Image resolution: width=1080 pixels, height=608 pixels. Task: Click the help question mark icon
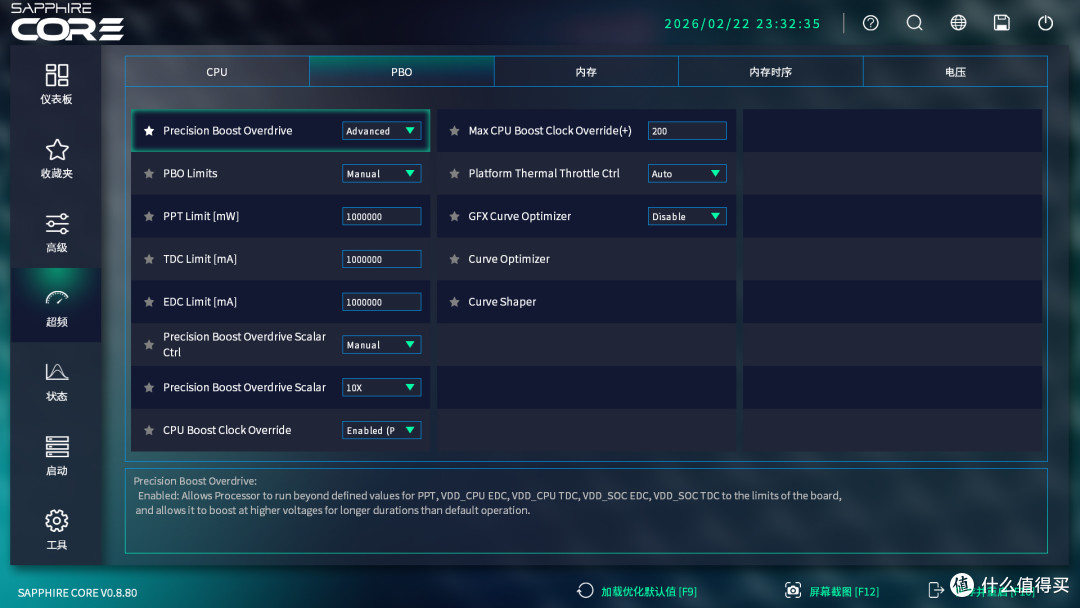click(x=871, y=23)
